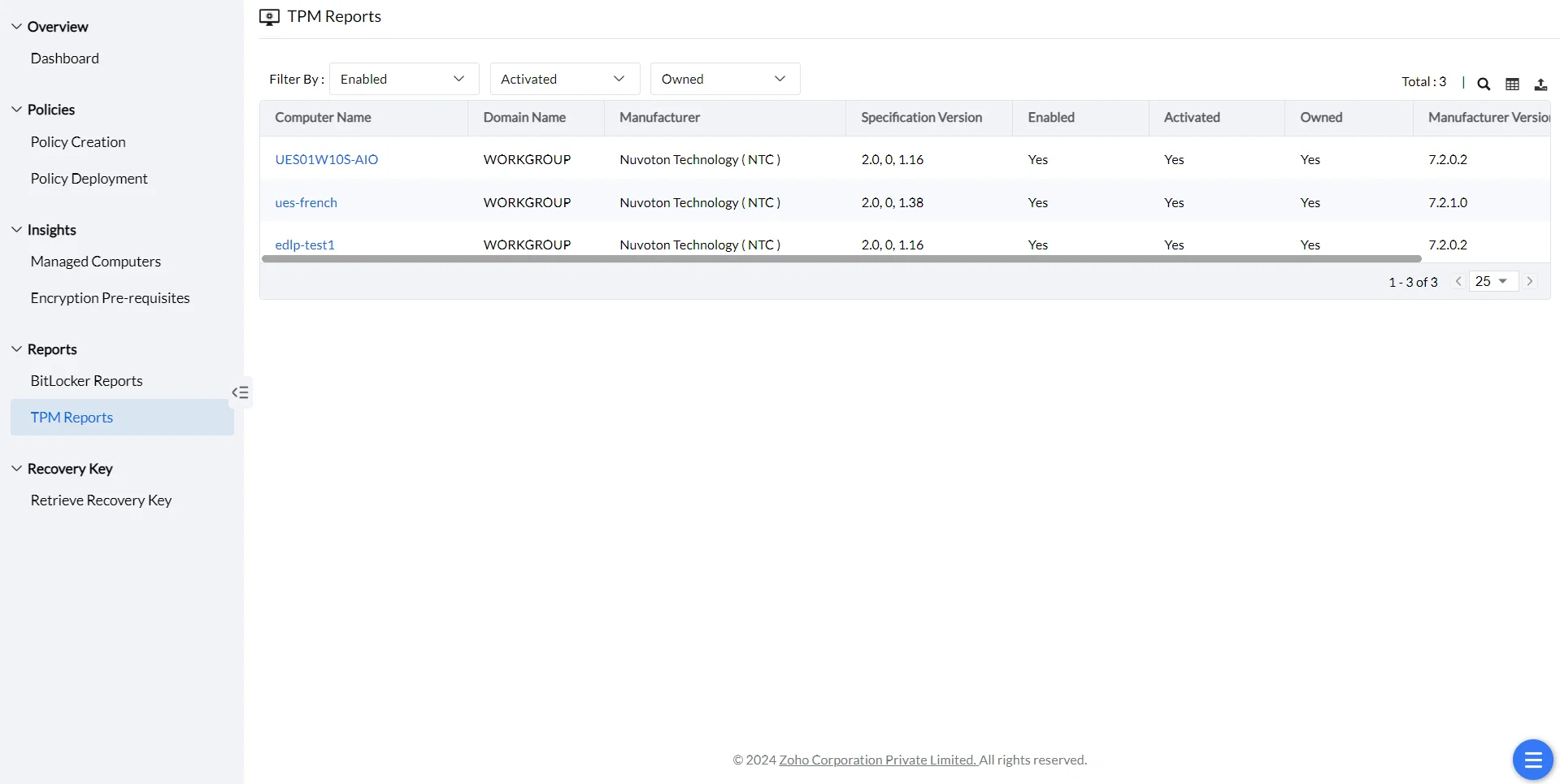Screen dimensions: 1560x784
Task: Sort by Specification Version column header
Action: (x=921, y=117)
